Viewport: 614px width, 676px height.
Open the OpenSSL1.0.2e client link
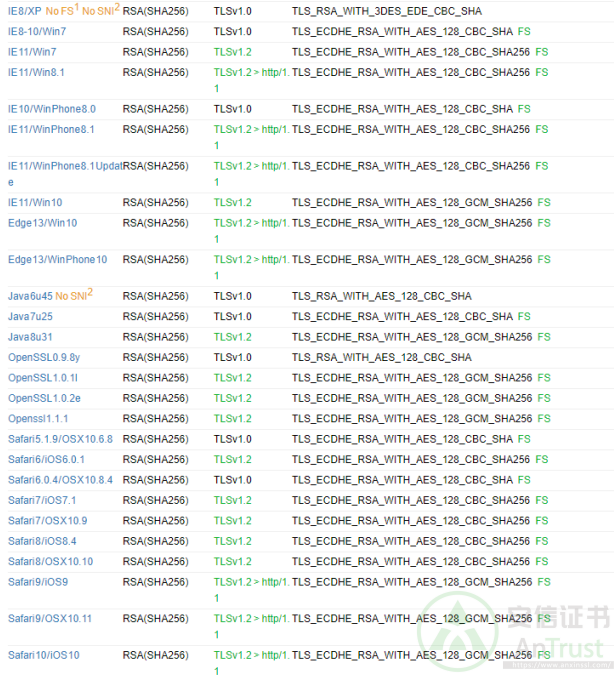44,398
